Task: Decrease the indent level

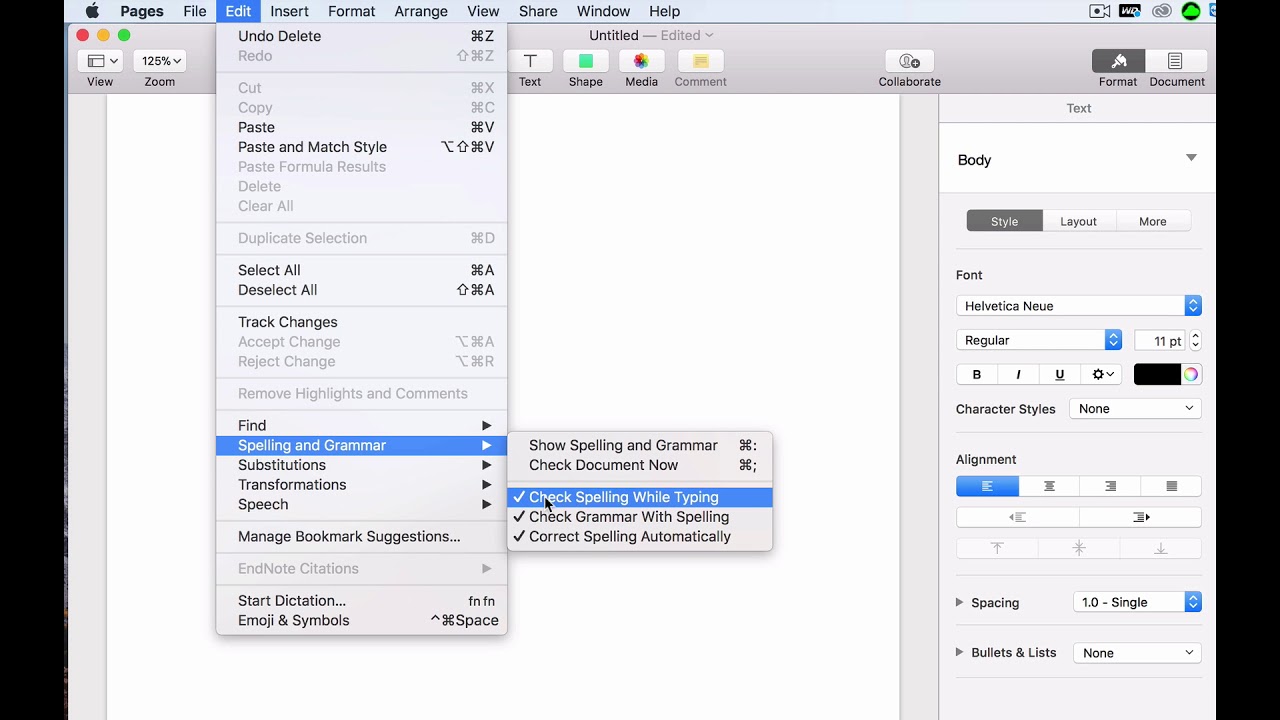Action: click(x=1018, y=517)
